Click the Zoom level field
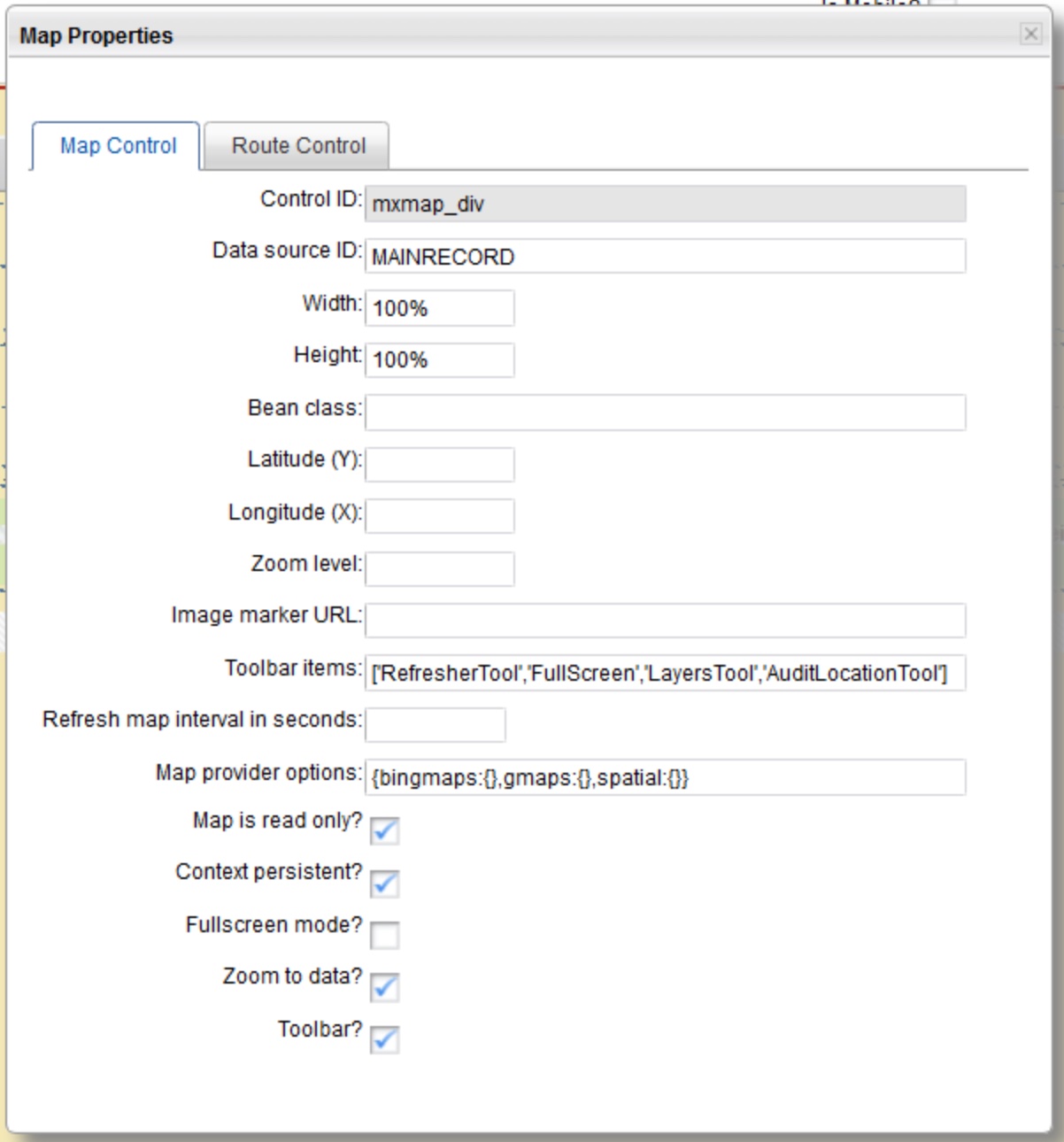1064x1142 pixels. [x=440, y=568]
